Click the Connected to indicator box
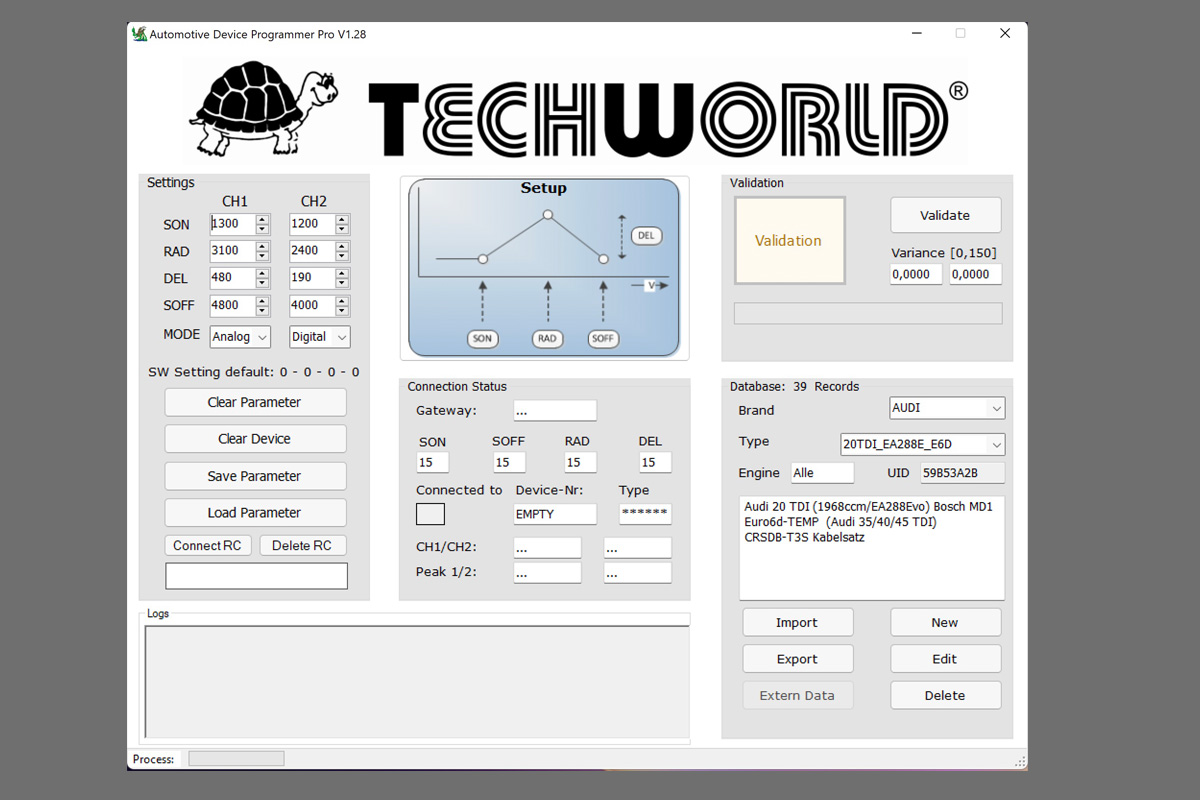The width and height of the screenshot is (1200, 800). coord(431,514)
